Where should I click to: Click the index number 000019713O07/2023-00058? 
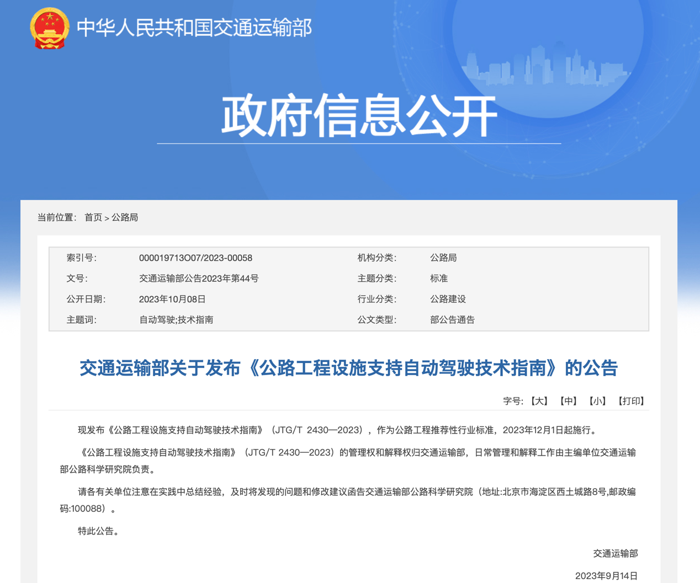[195, 258]
